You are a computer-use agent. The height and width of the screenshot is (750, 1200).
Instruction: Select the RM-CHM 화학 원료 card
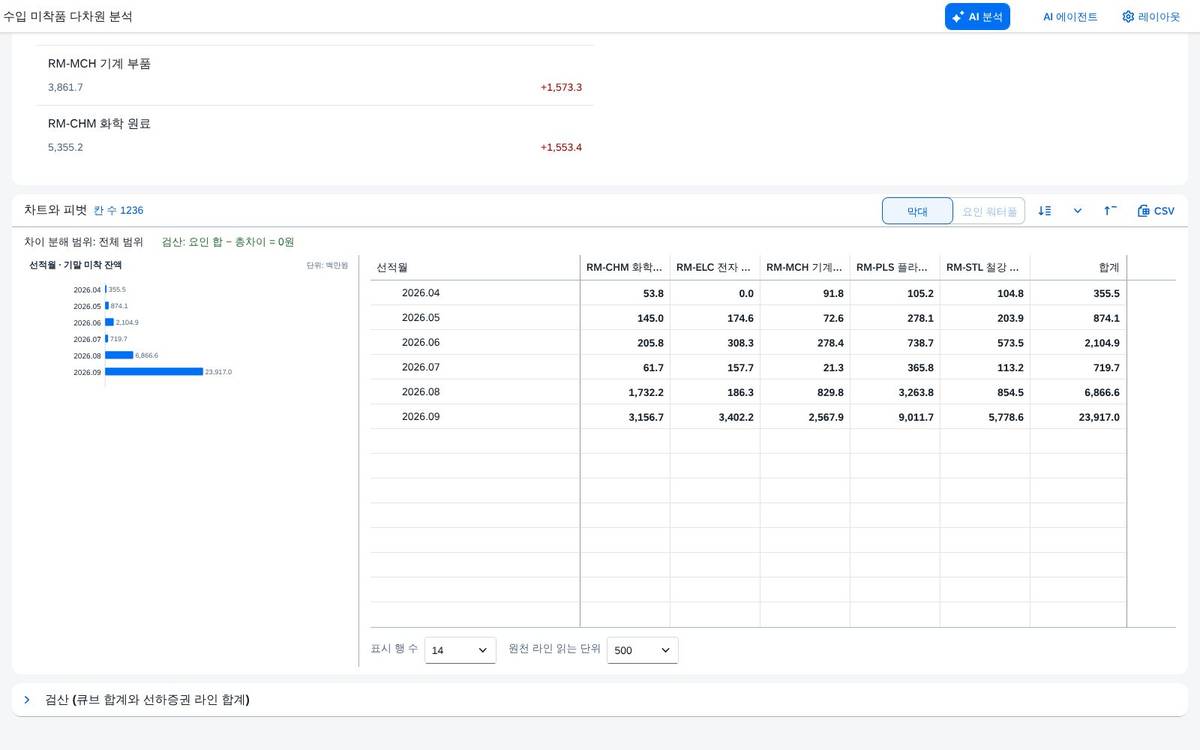point(315,136)
